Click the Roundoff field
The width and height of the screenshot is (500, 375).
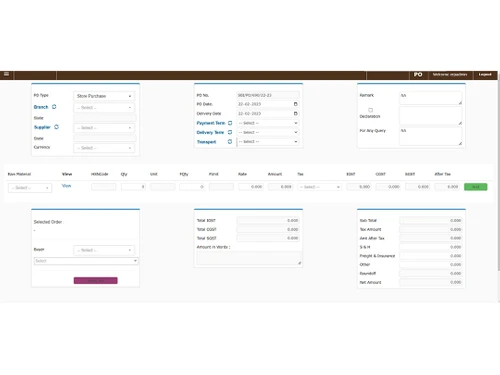click(x=431, y=273)
